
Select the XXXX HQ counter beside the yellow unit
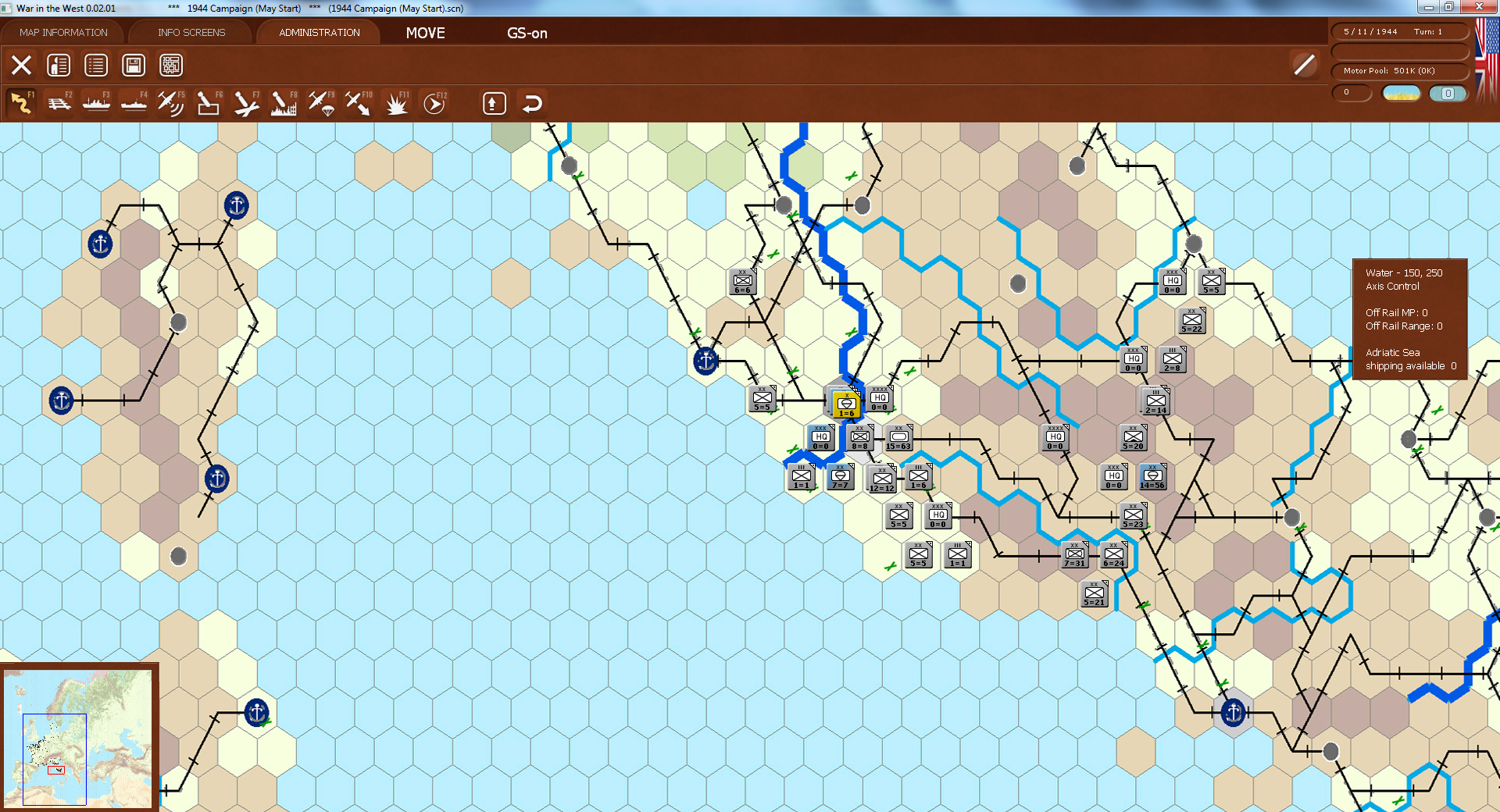[880, 398]
